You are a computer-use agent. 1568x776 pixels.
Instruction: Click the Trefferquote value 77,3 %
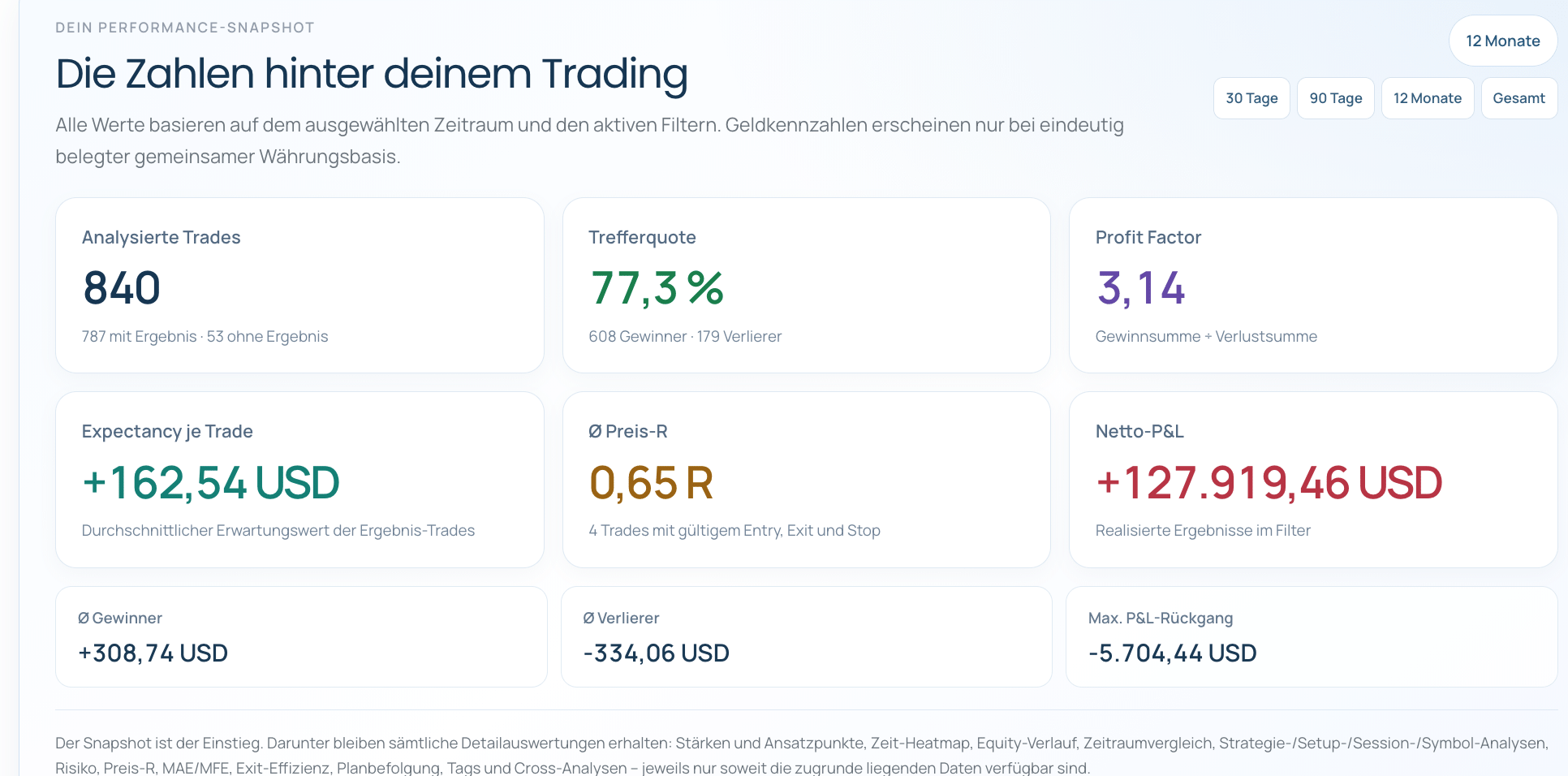[657, 288]
